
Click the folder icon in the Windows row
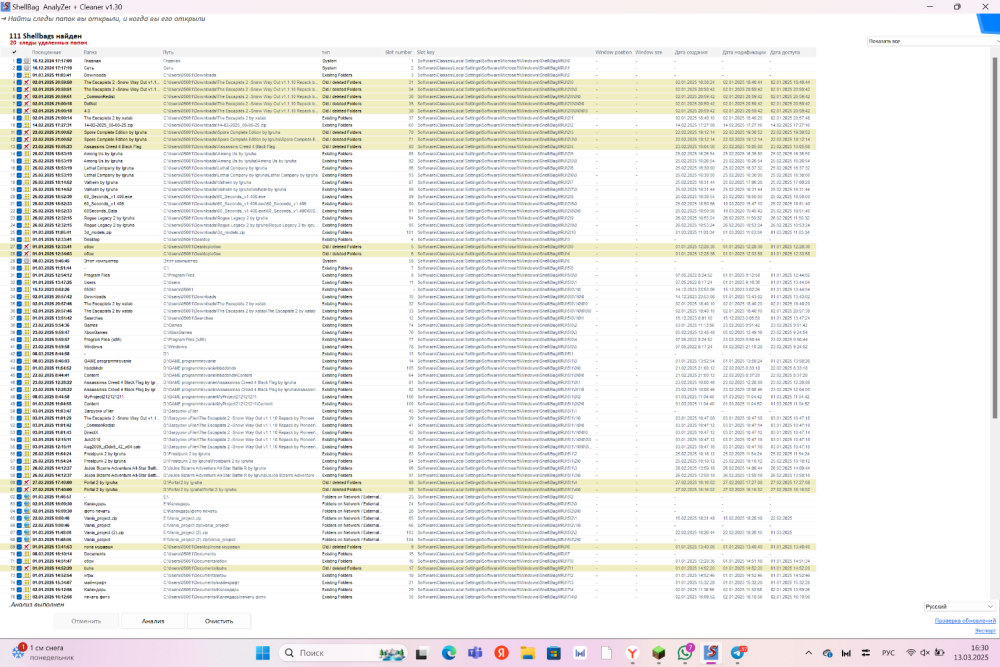click(x=26, y=346)
